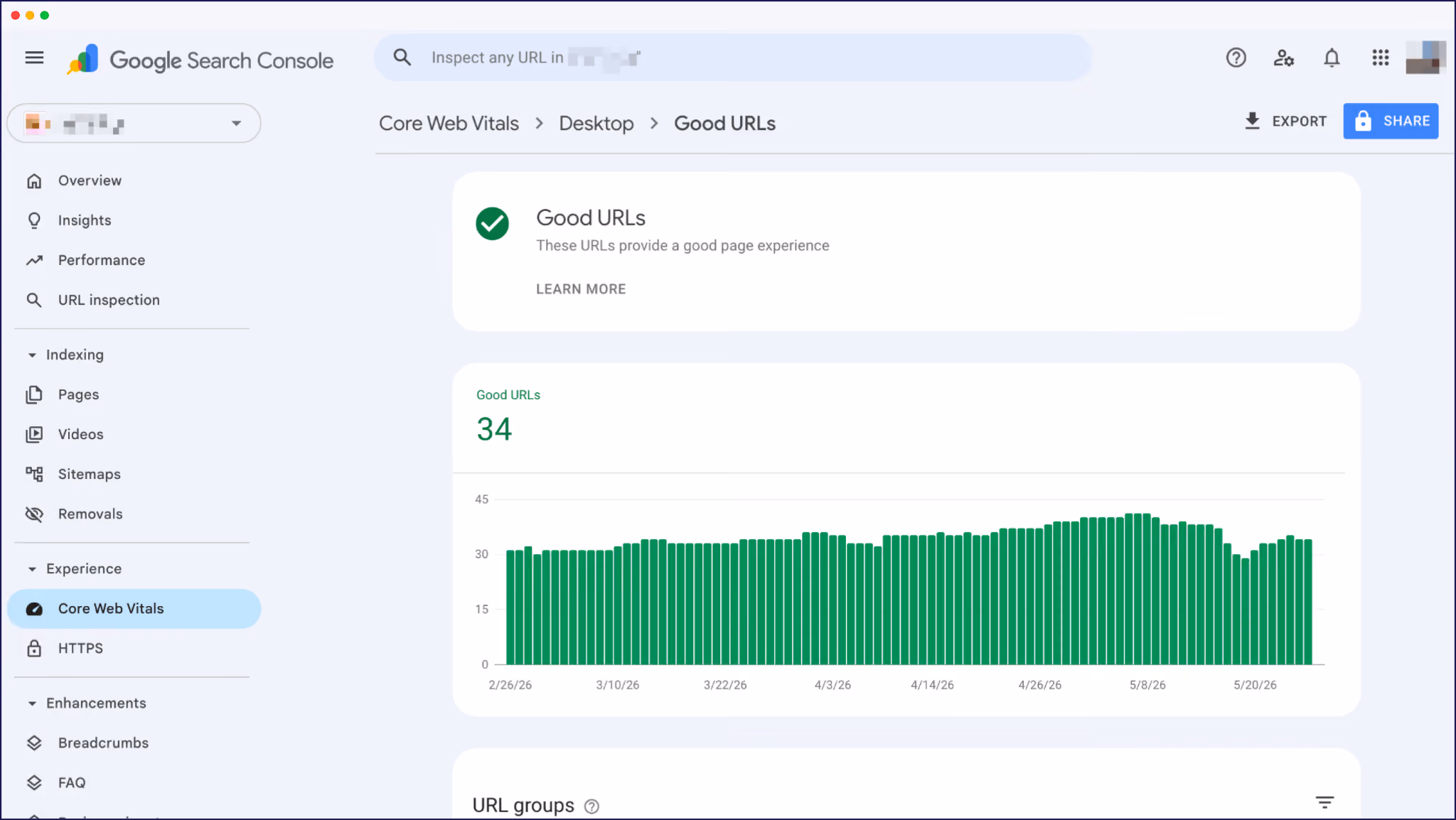Click the HTTPS padlock icon
The image size is (1456, 820).
coord(34,648)
